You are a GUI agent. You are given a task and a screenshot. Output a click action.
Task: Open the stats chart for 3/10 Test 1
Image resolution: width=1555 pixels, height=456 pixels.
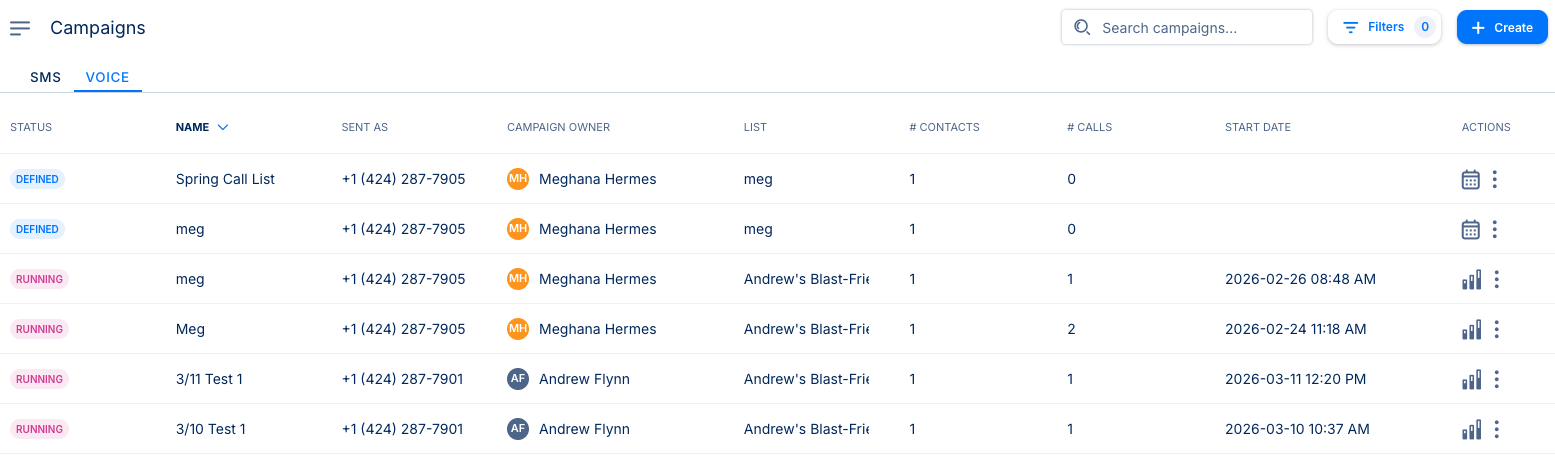1471,430
